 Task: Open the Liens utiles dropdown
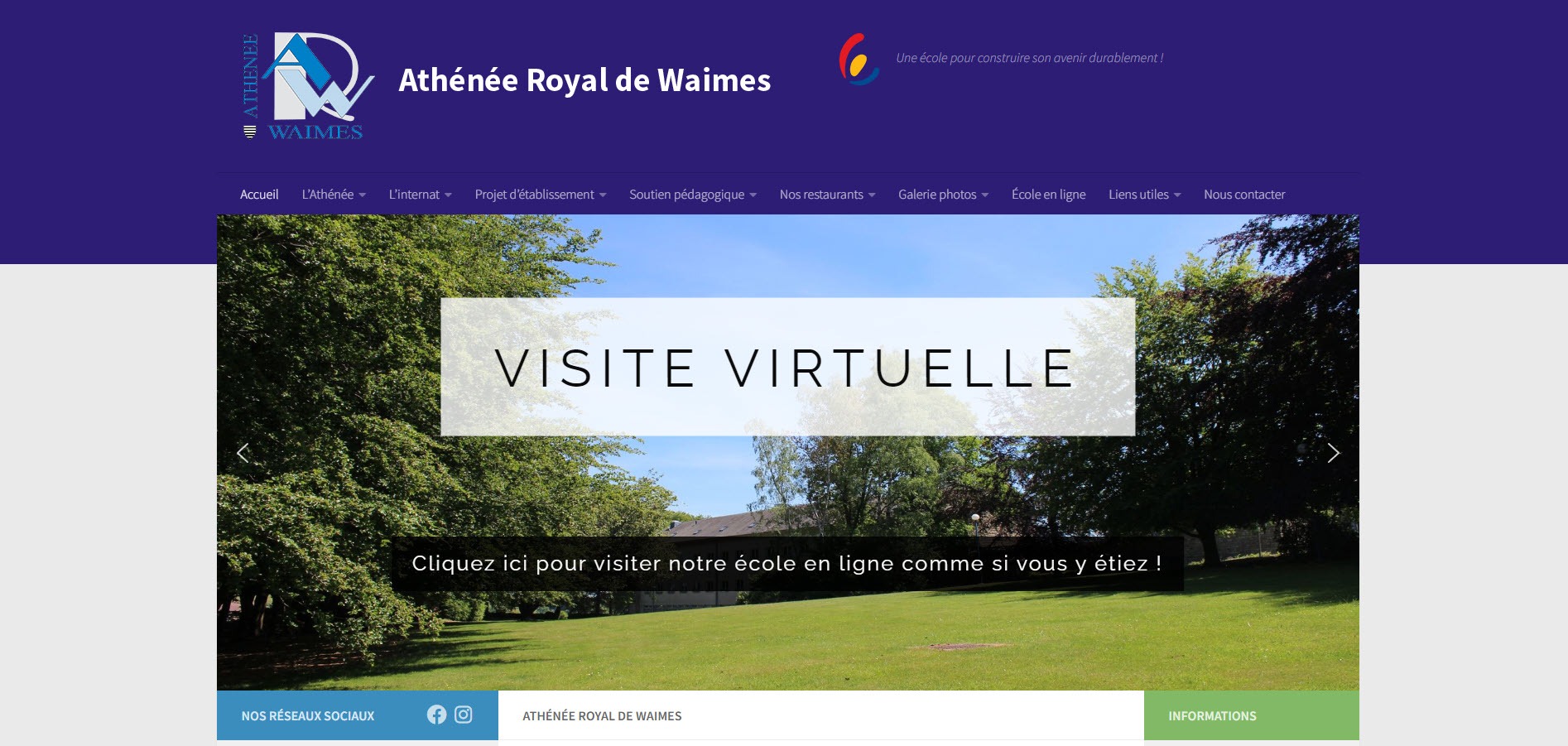[1144, 195]
